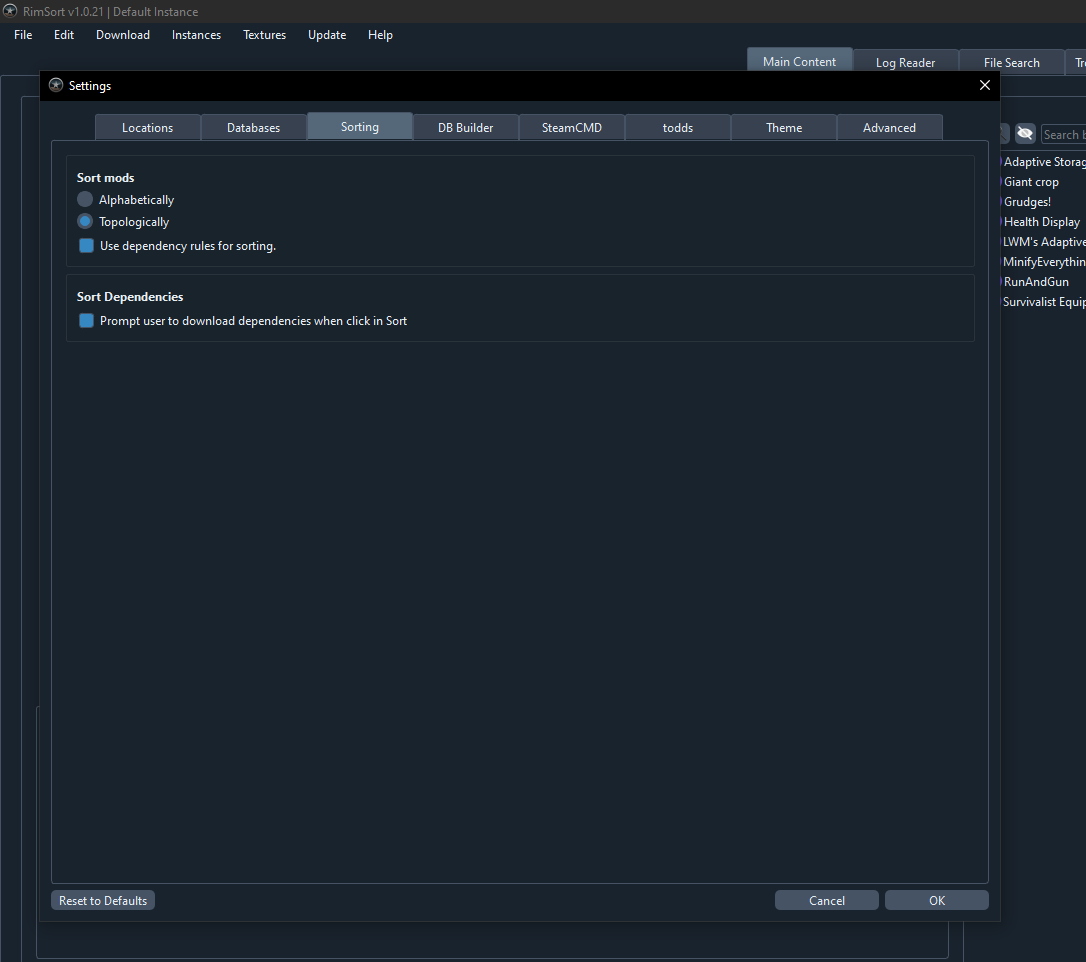Viewport: 1086px width, 962px height.
Task: Open the Instances menu
Action: pos(196,35)
